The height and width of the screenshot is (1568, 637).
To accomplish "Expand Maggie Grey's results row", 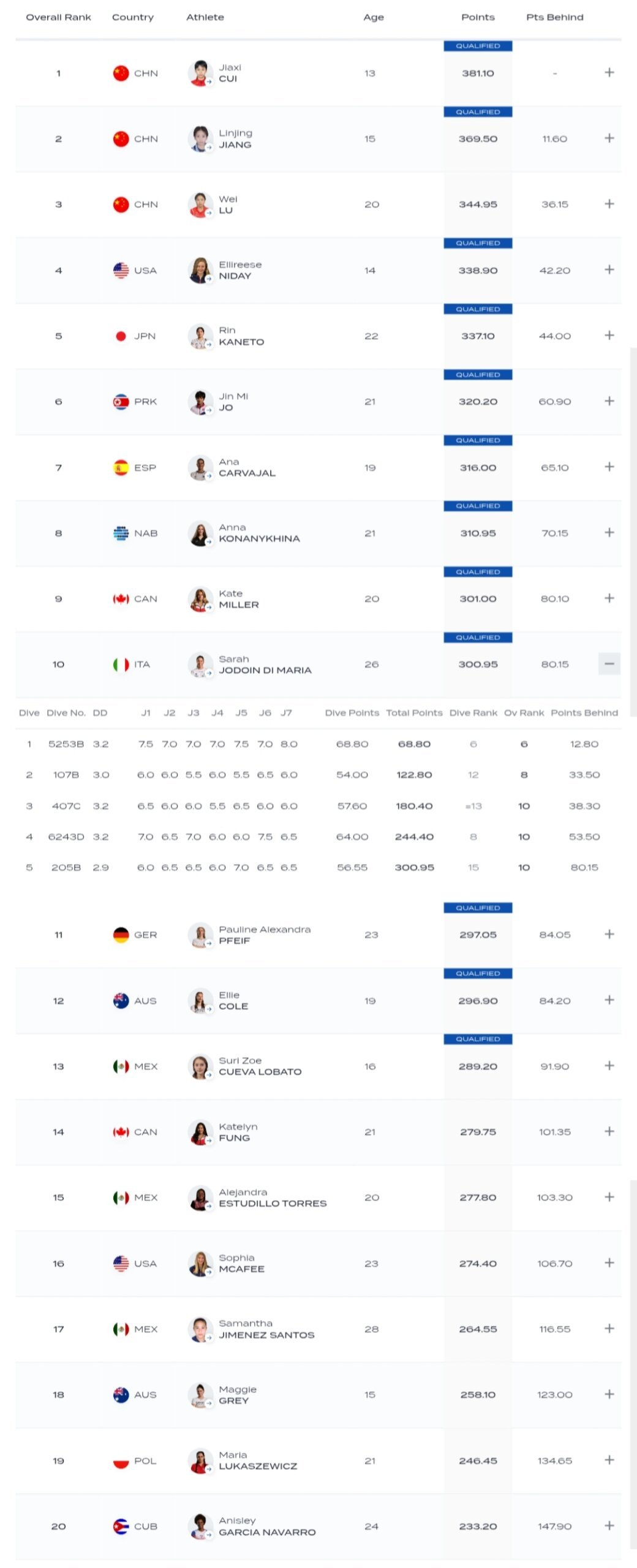I will point(609,1394).
